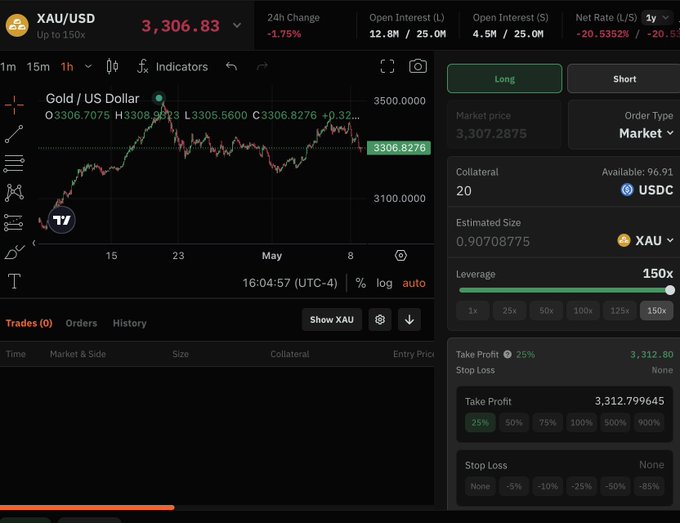
Task: Select the trend line drawing tool
Action: tap(14, 134)
